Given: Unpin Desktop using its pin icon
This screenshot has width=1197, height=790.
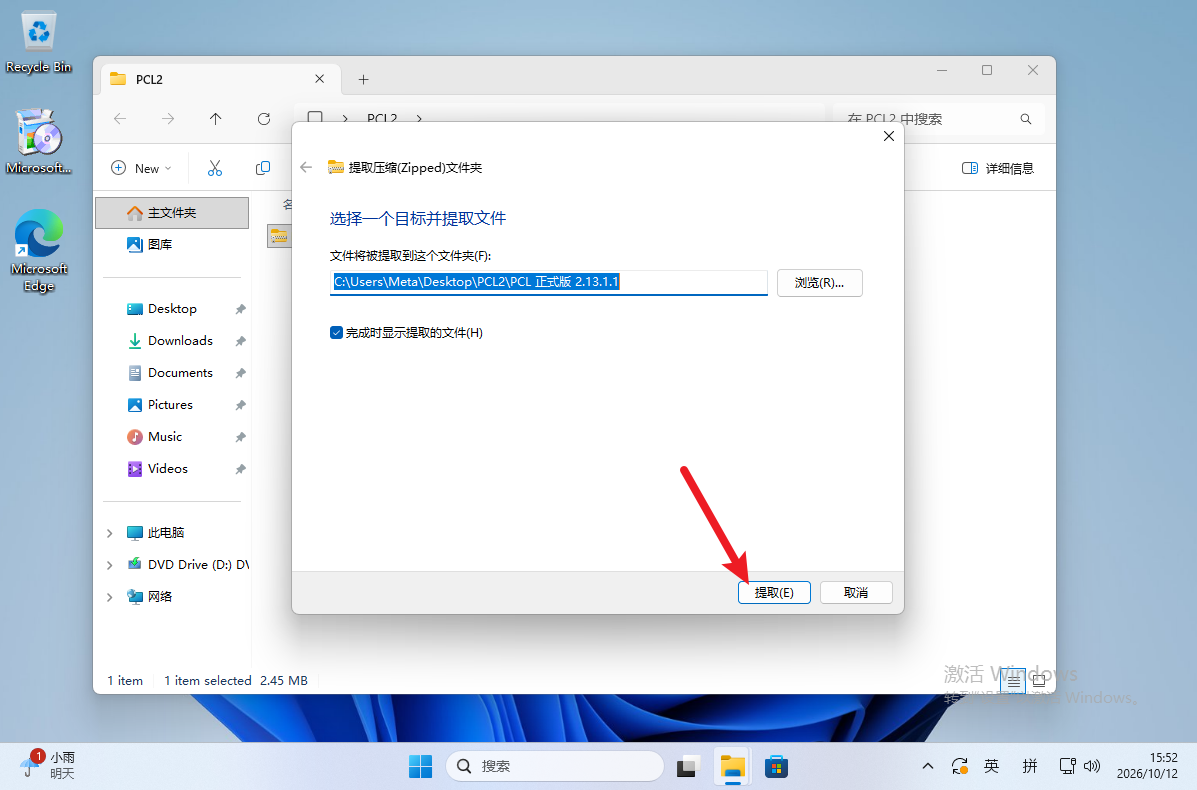Looking at the screenshot, I should pos(240,309).
